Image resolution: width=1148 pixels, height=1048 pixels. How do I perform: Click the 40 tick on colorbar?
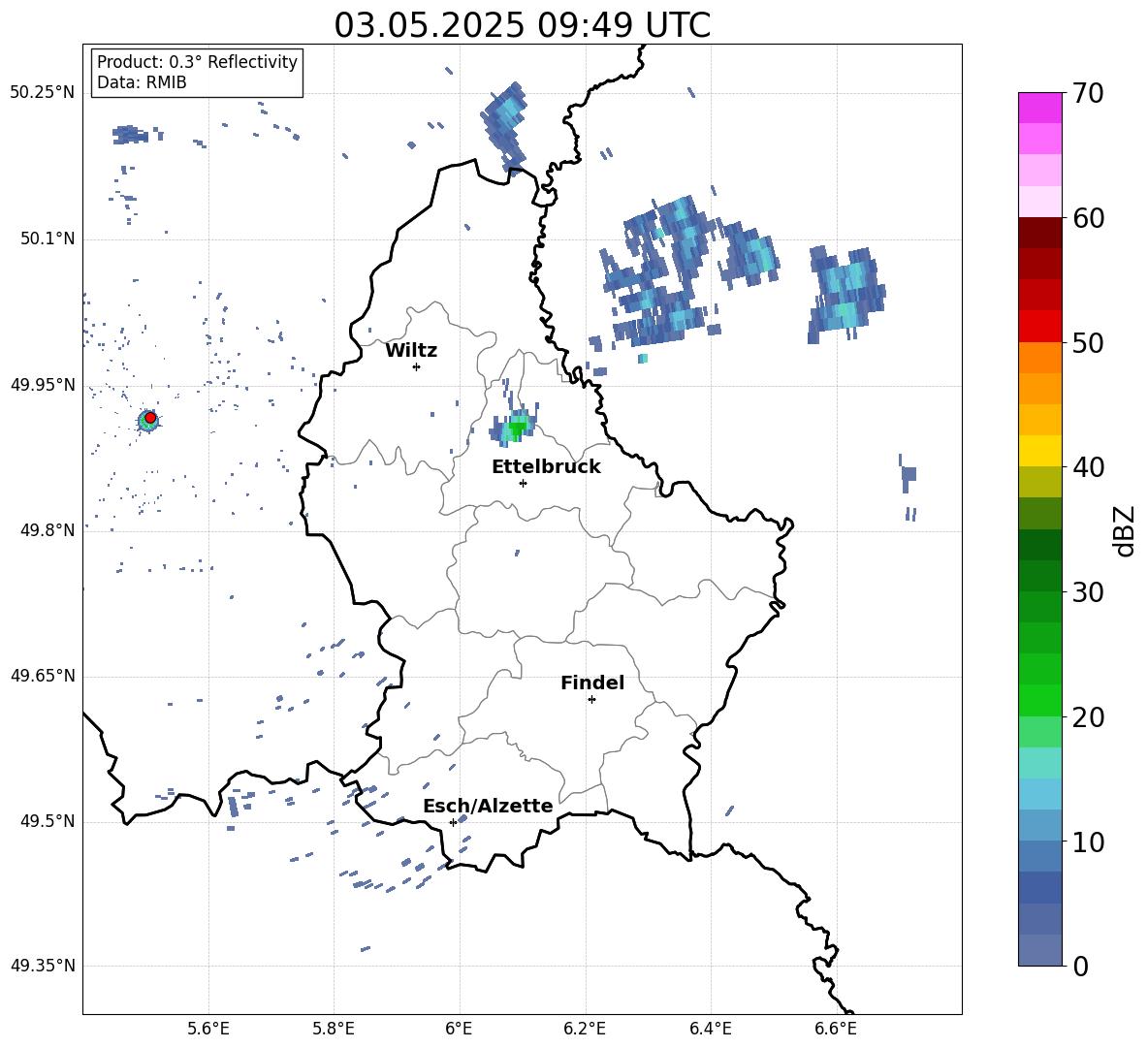(x=1087, y=467)
